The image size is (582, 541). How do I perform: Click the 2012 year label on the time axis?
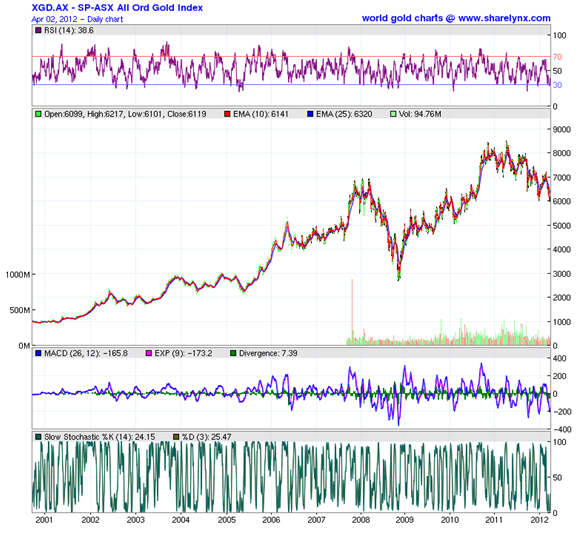539,520
